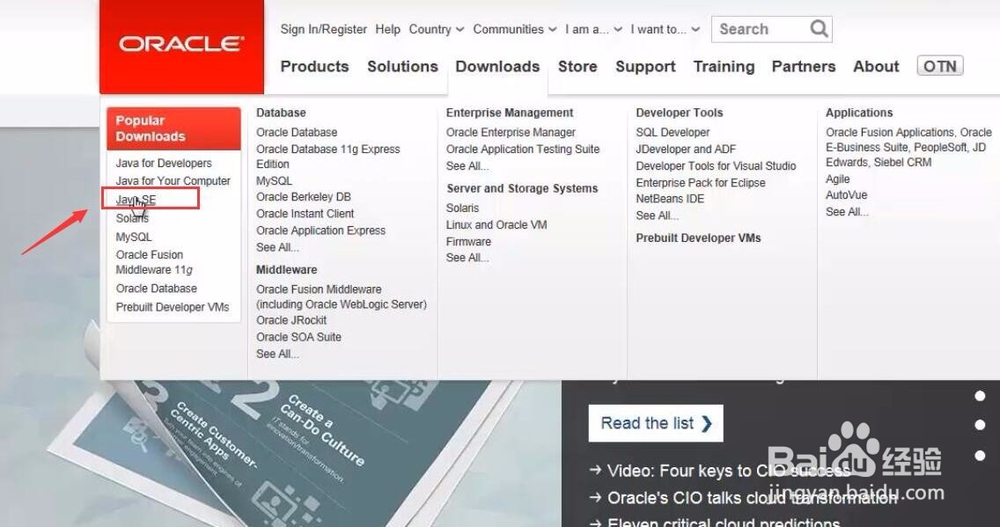Open Developer Tools for Visual Studio
1000x527 pixels.
716,166
